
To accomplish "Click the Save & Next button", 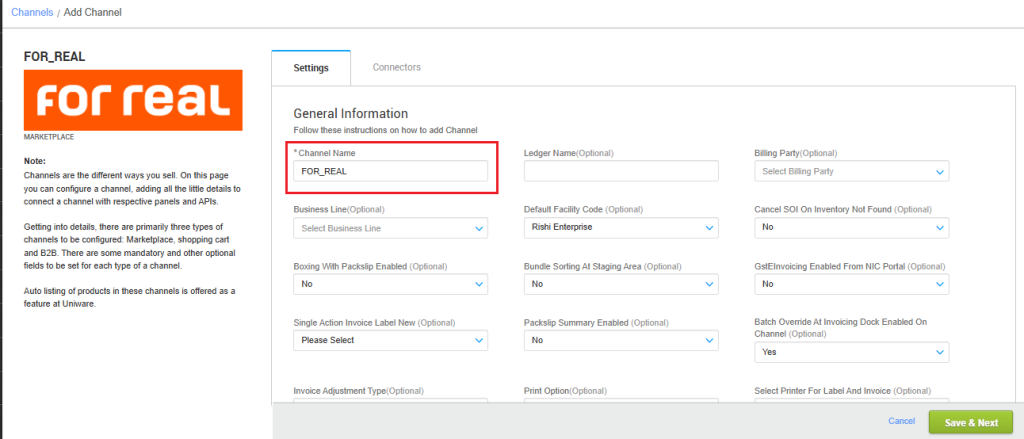I will [969, 422].
